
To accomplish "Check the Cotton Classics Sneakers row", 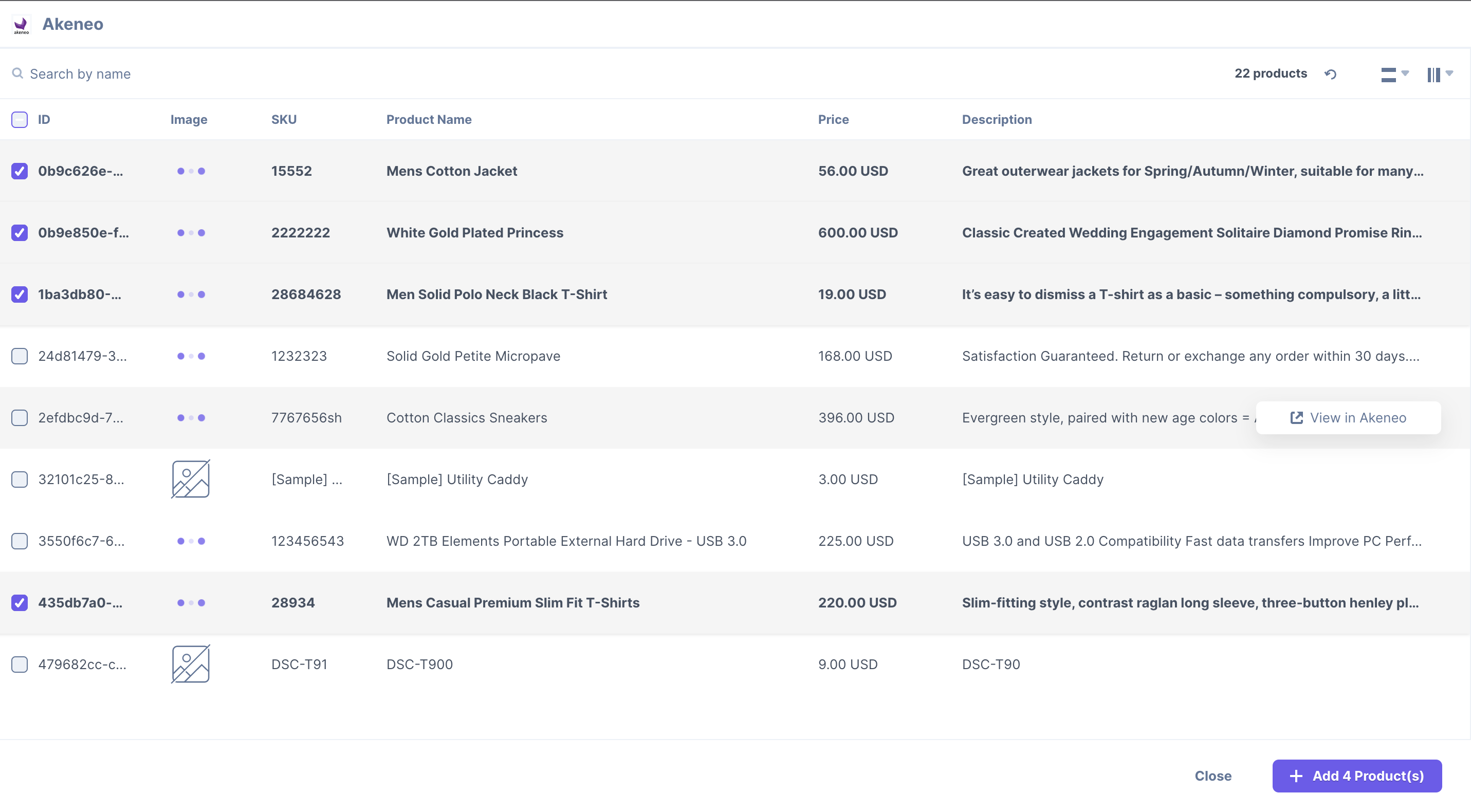I will 20,417.
